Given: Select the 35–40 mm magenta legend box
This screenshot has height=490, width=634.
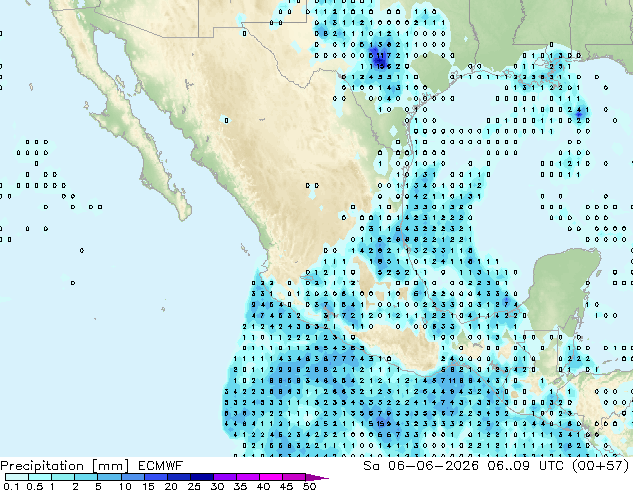Looking at the screenshot, I should point(248,477).
